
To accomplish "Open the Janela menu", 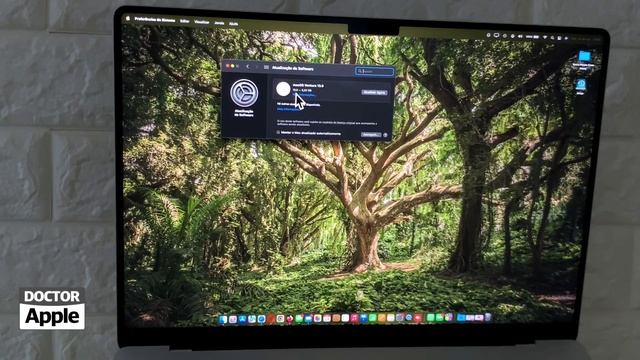I will (219, 23).
